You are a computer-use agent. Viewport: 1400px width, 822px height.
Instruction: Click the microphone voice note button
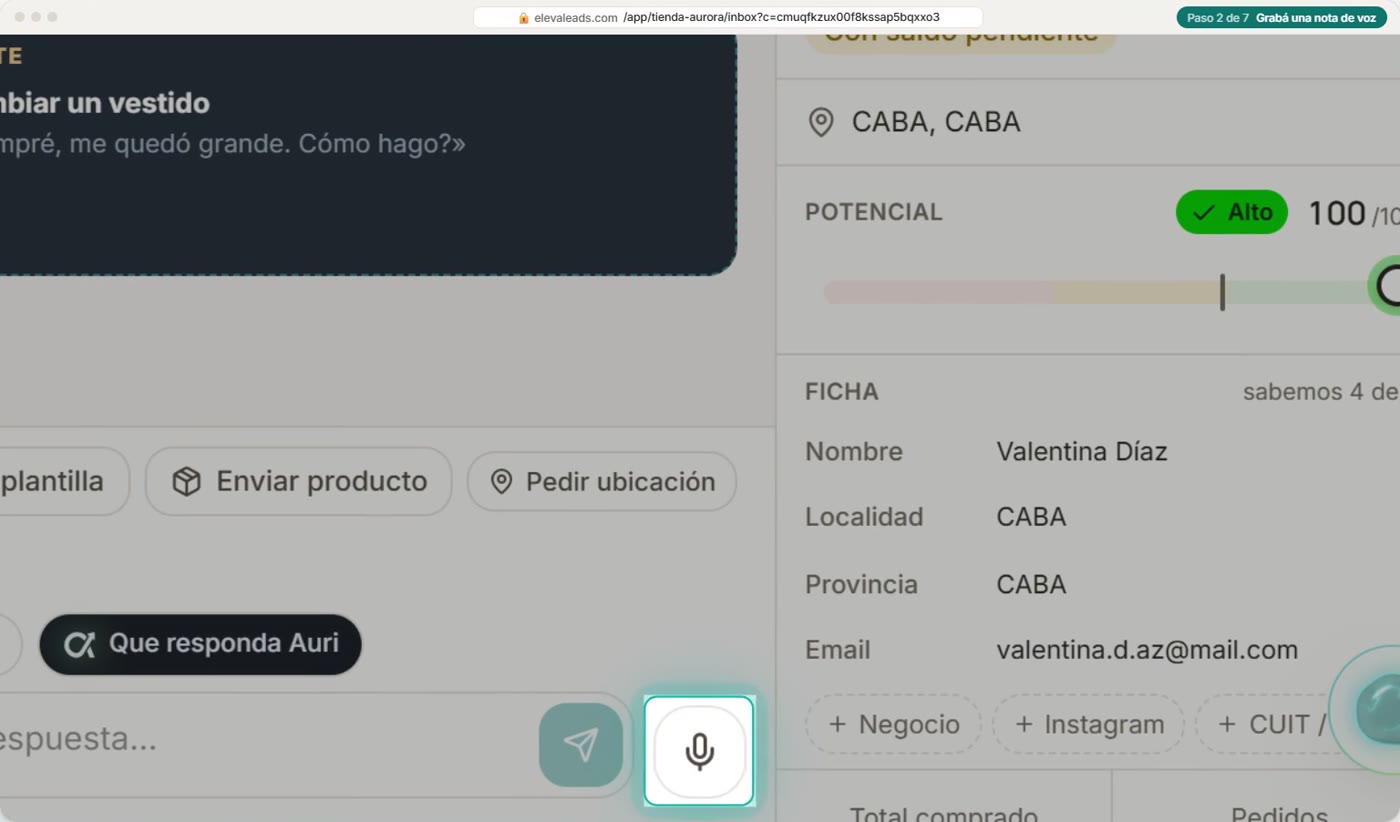(x=699, y=751)
